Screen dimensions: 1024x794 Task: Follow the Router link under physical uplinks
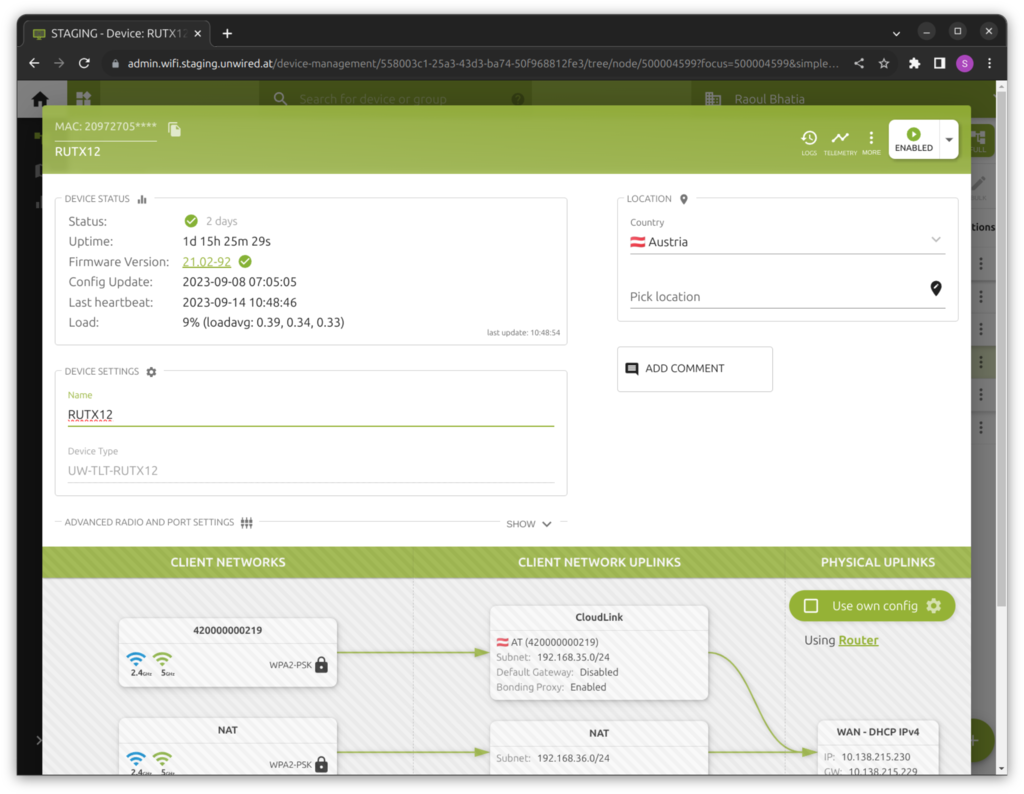coord(858,640)
